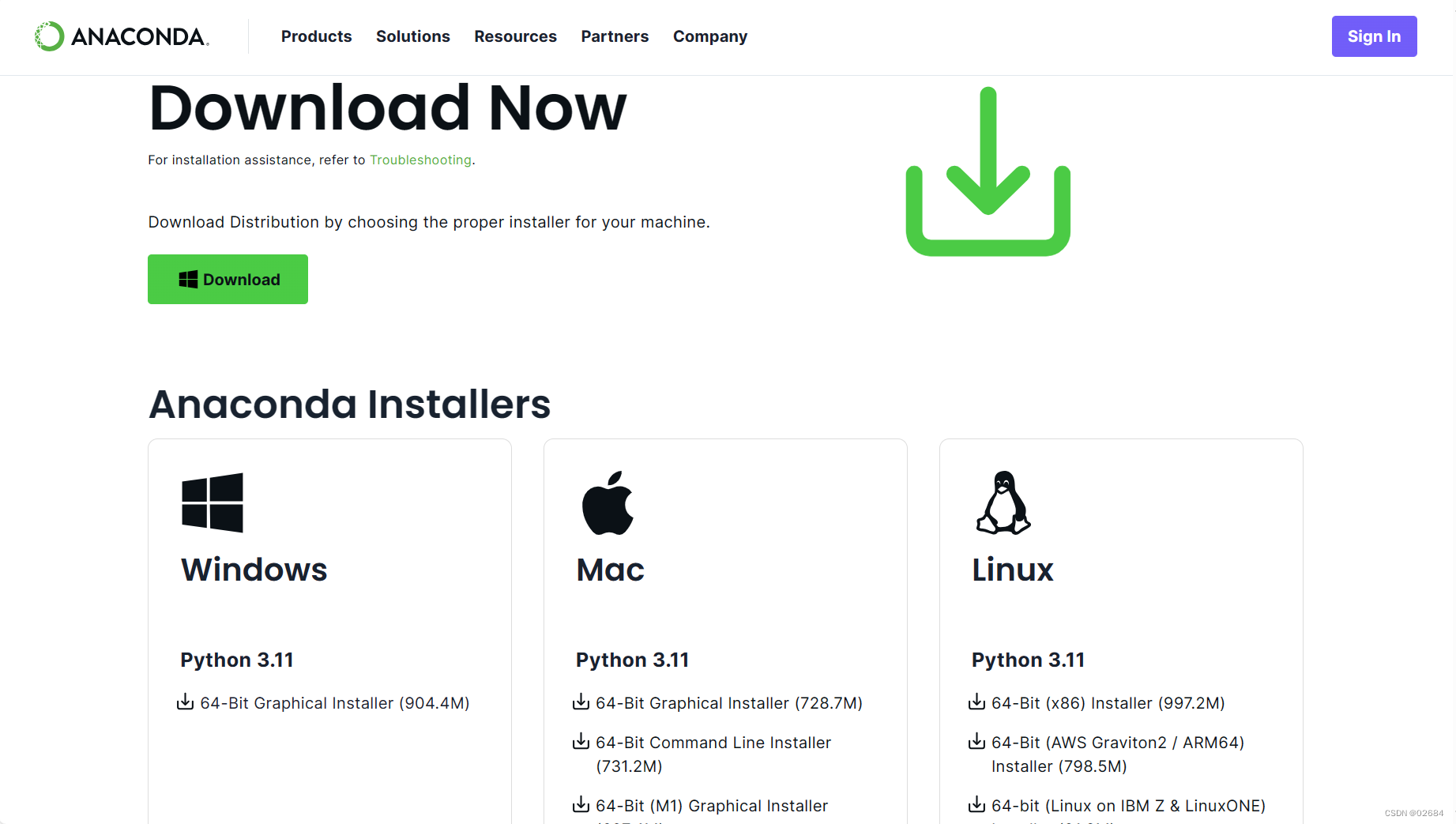
Task: Open the Partners menu
Action: pyautogui.click(x=615, y=36)
